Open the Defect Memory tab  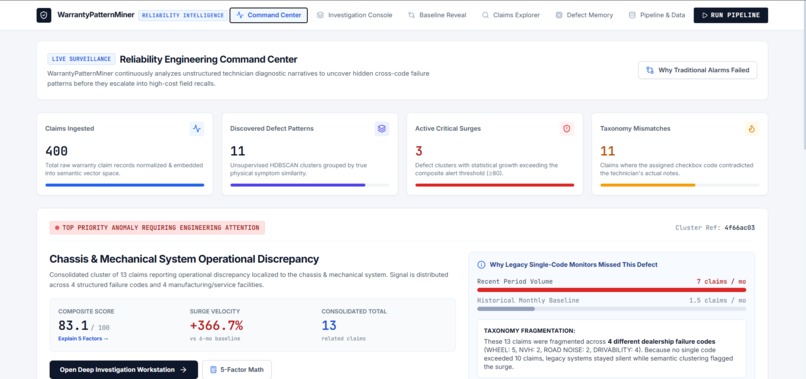[x=584, y=15]
